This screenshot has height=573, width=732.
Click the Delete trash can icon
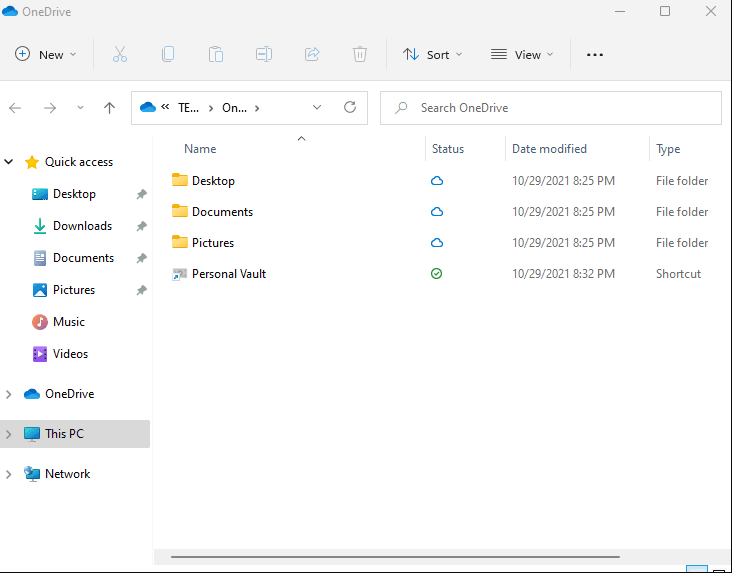click(x=360, y=55)
